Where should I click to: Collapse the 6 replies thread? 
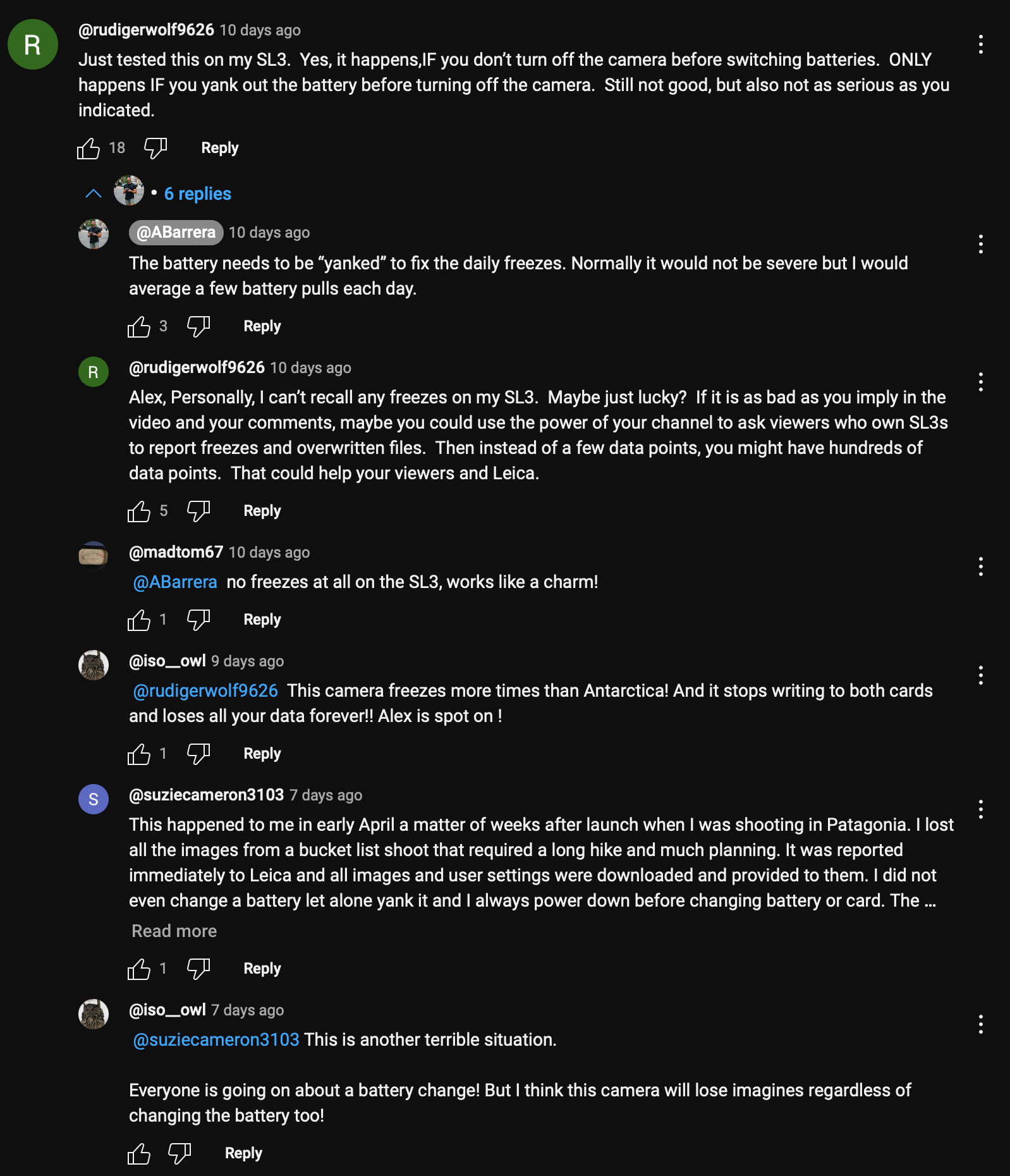click(94, 194)
